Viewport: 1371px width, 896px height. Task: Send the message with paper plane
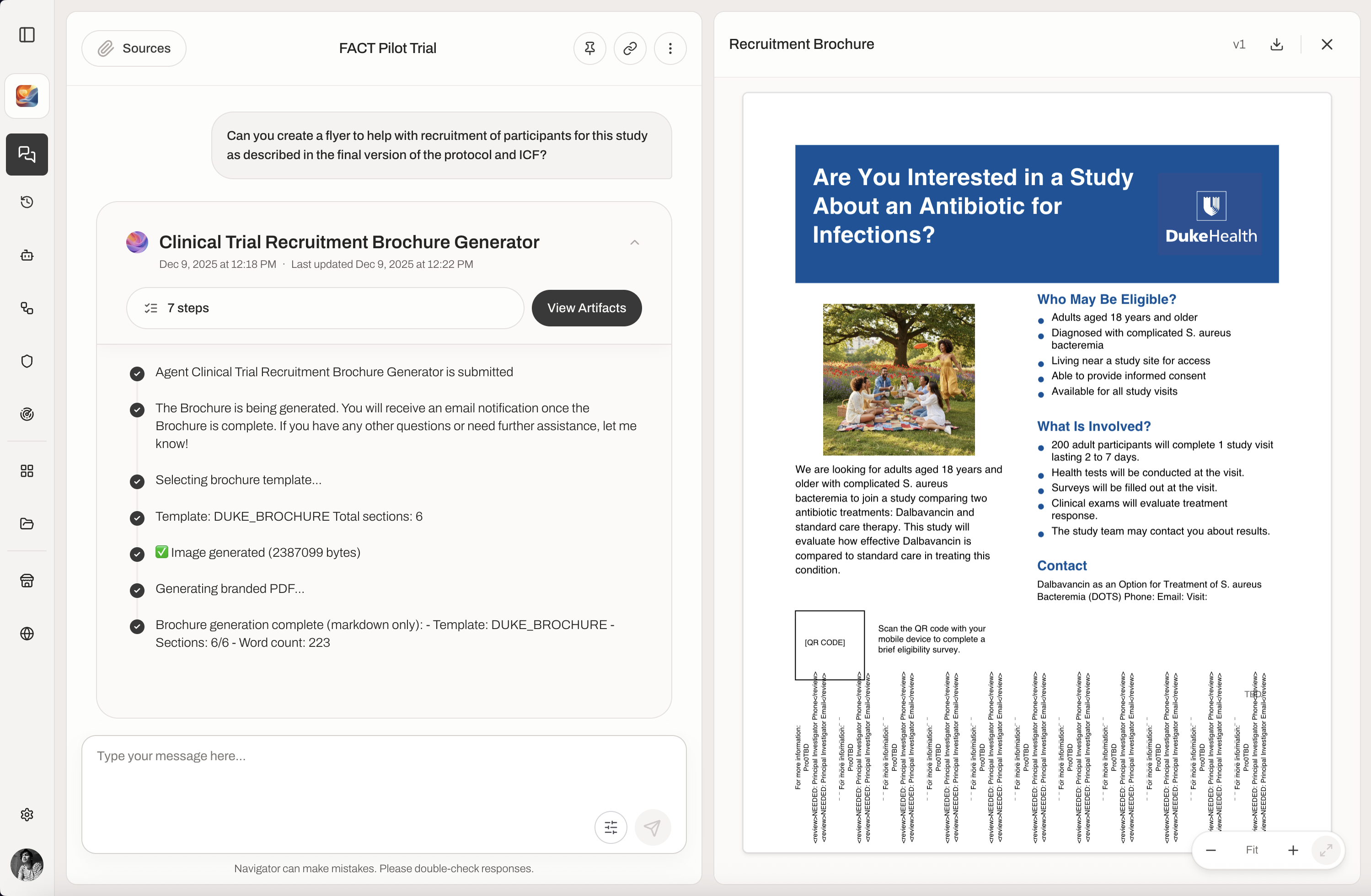tap(652, 827)
